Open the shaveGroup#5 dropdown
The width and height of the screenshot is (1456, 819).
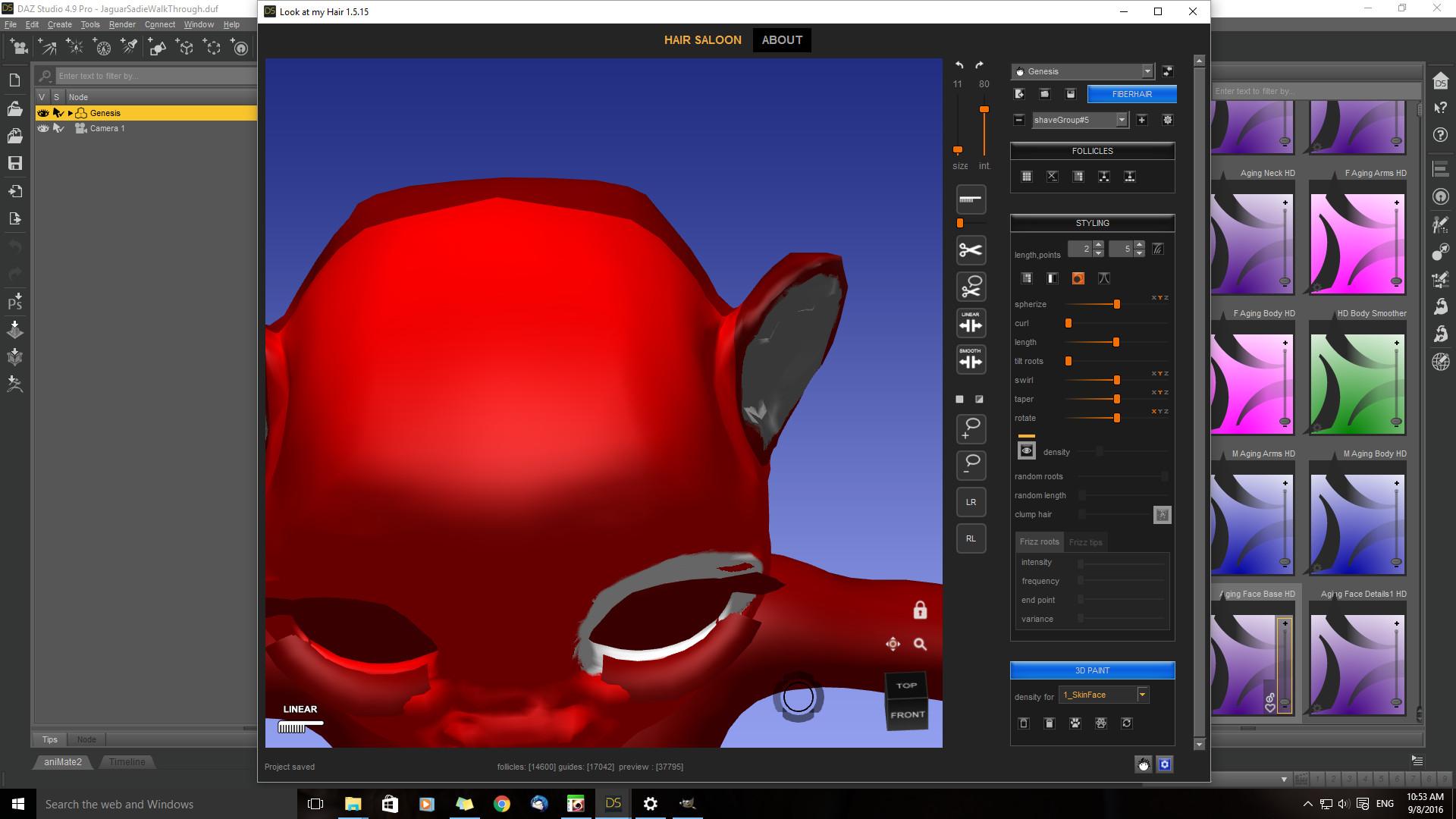click(x=1121, y=120)
